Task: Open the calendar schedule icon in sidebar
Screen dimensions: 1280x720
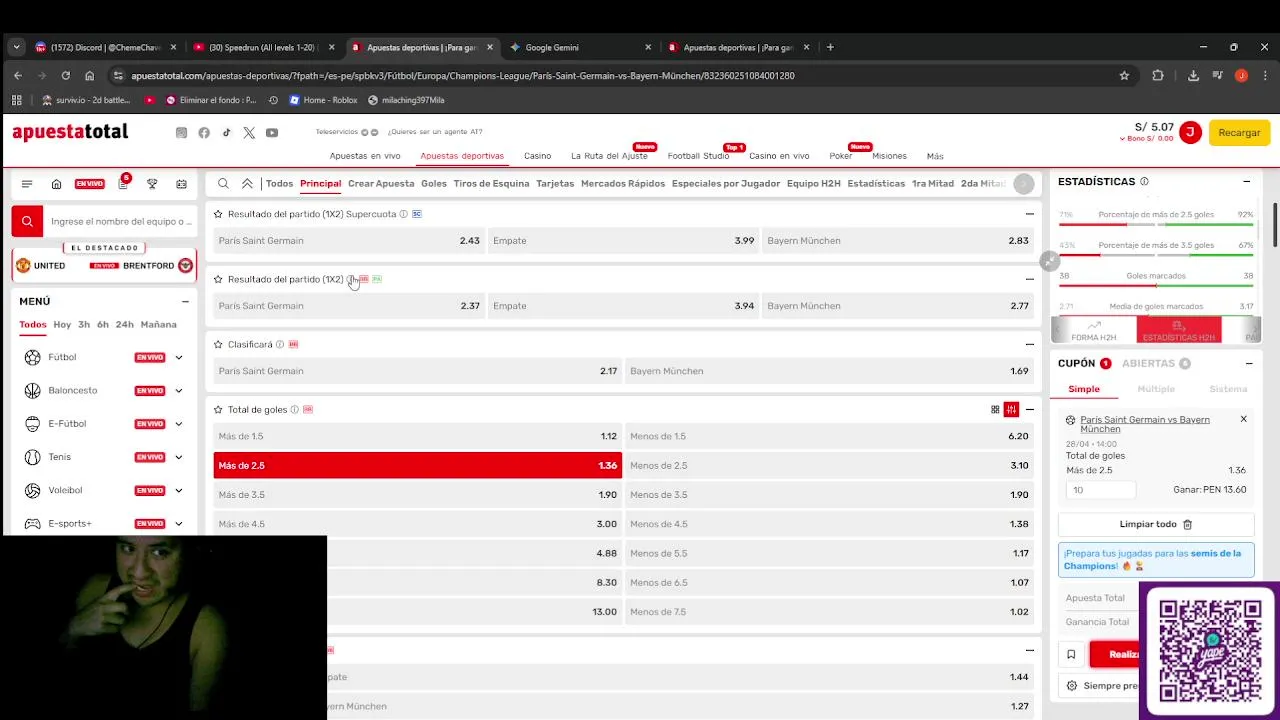Action: [181, 184]
